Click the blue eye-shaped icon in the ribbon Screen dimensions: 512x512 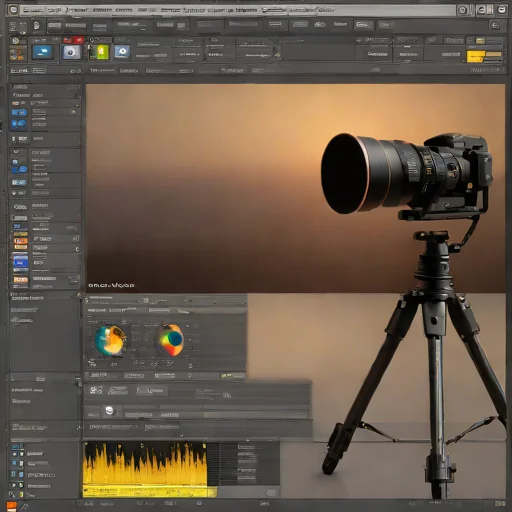pos(122,52)
